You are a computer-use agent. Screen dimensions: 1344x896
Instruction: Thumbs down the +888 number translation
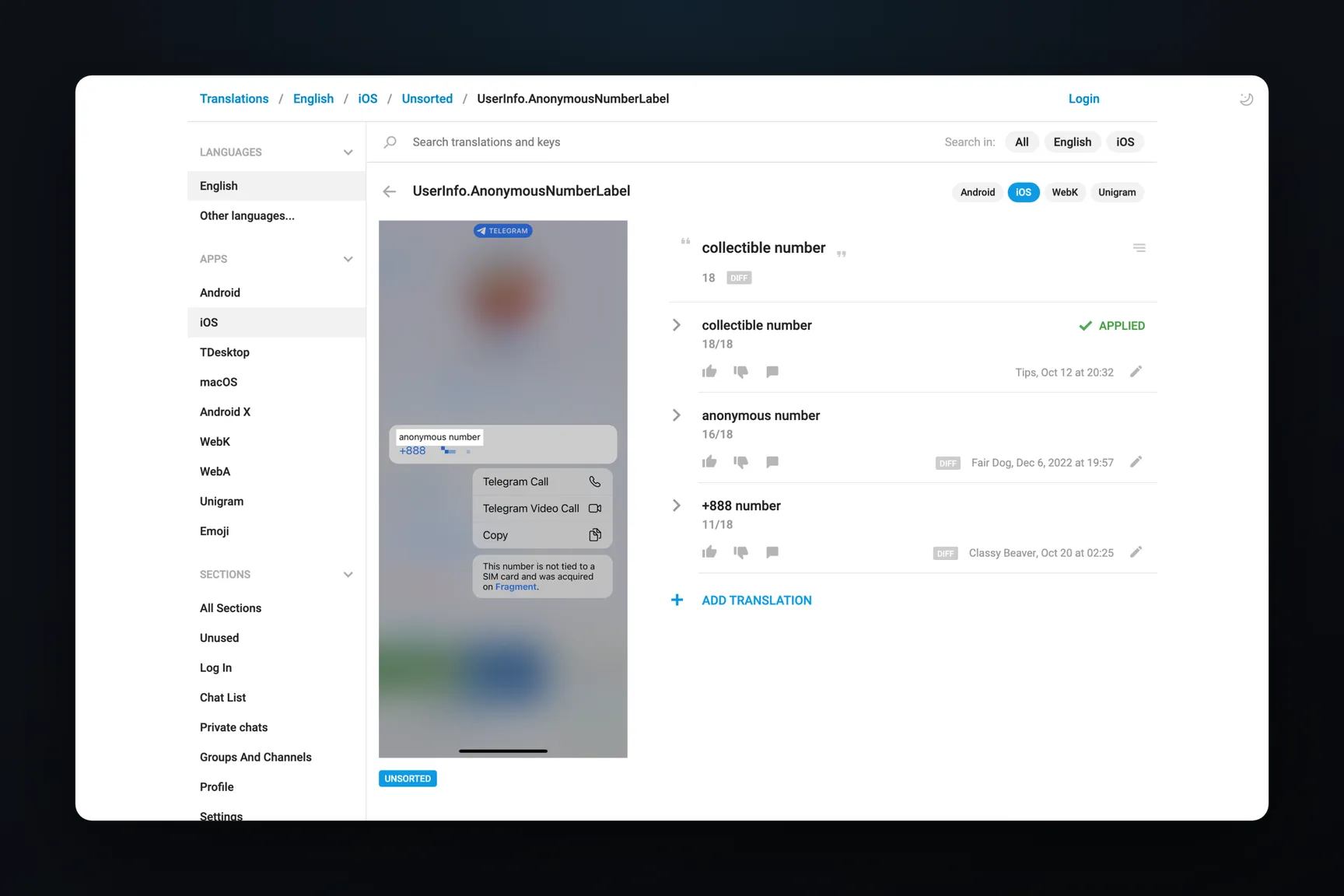[740, 552]
